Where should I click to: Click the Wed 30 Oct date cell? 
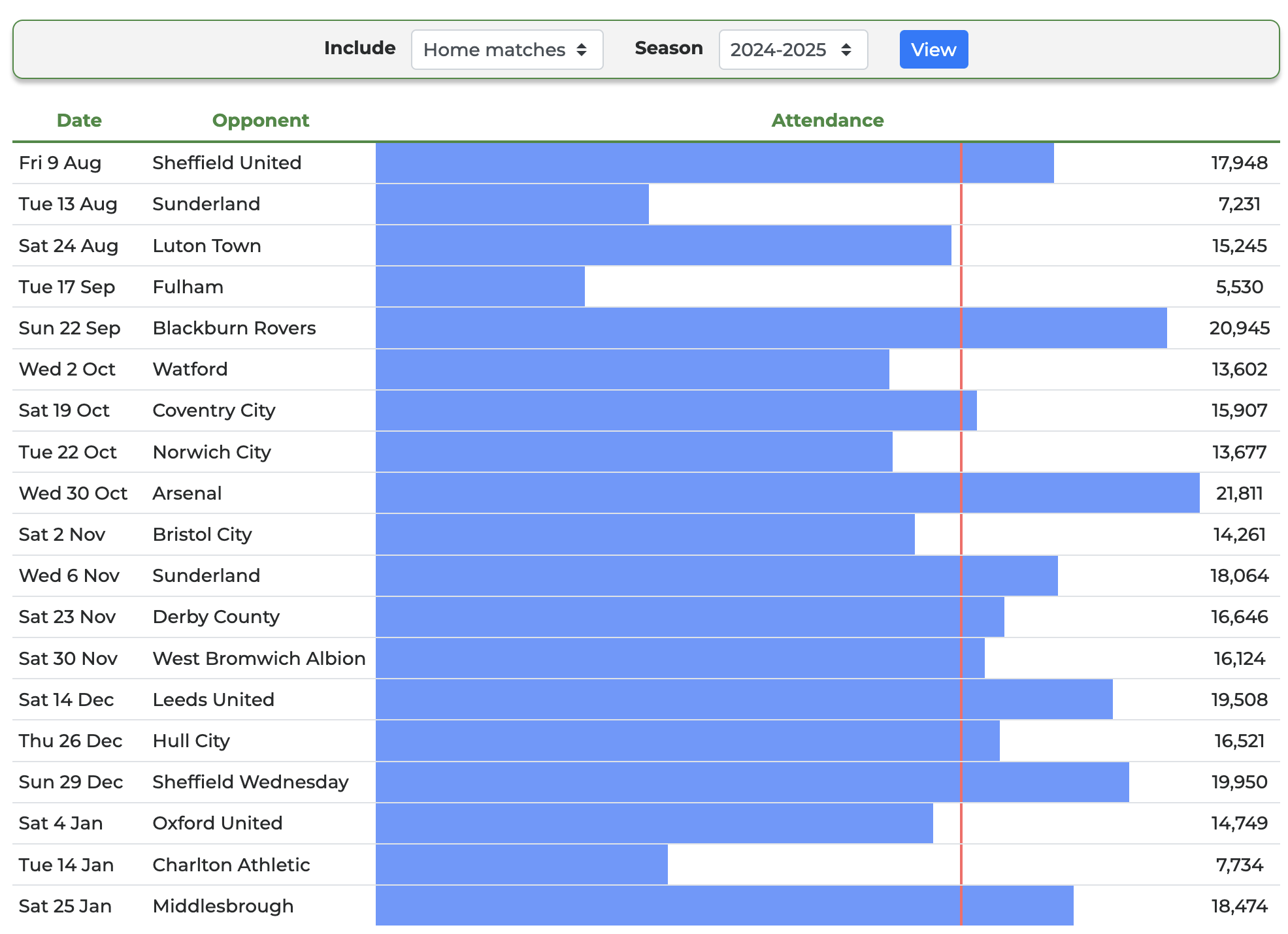click(x=73, y=493)
